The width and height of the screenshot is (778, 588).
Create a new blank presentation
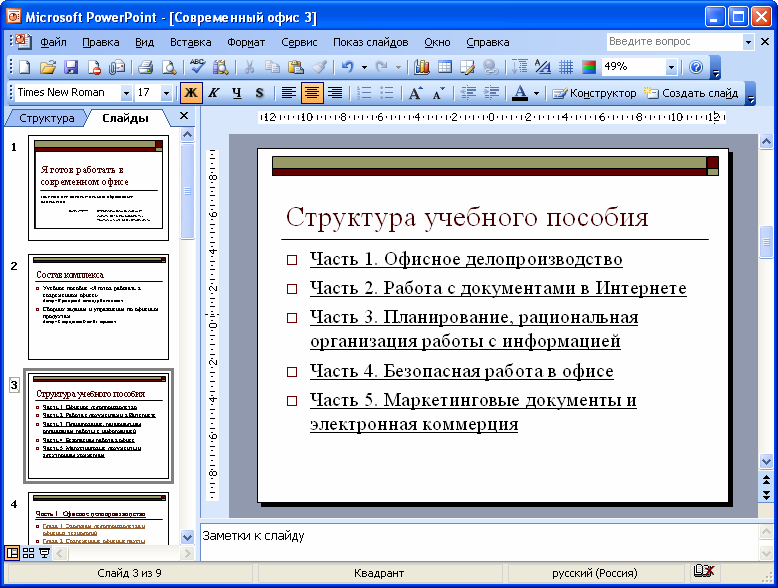point(24,67)
